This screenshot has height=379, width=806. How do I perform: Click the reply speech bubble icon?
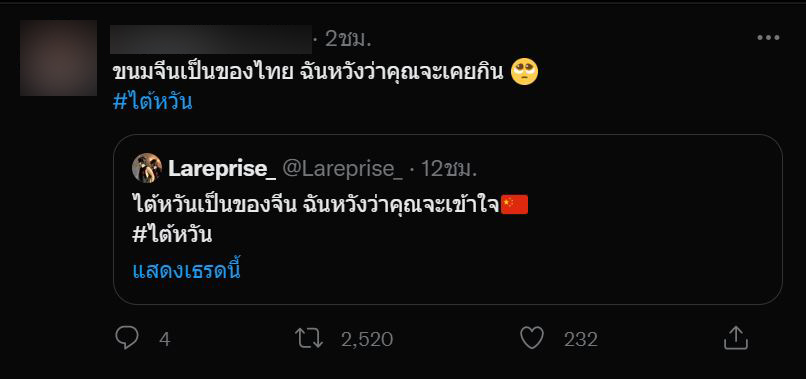point(126,339)
